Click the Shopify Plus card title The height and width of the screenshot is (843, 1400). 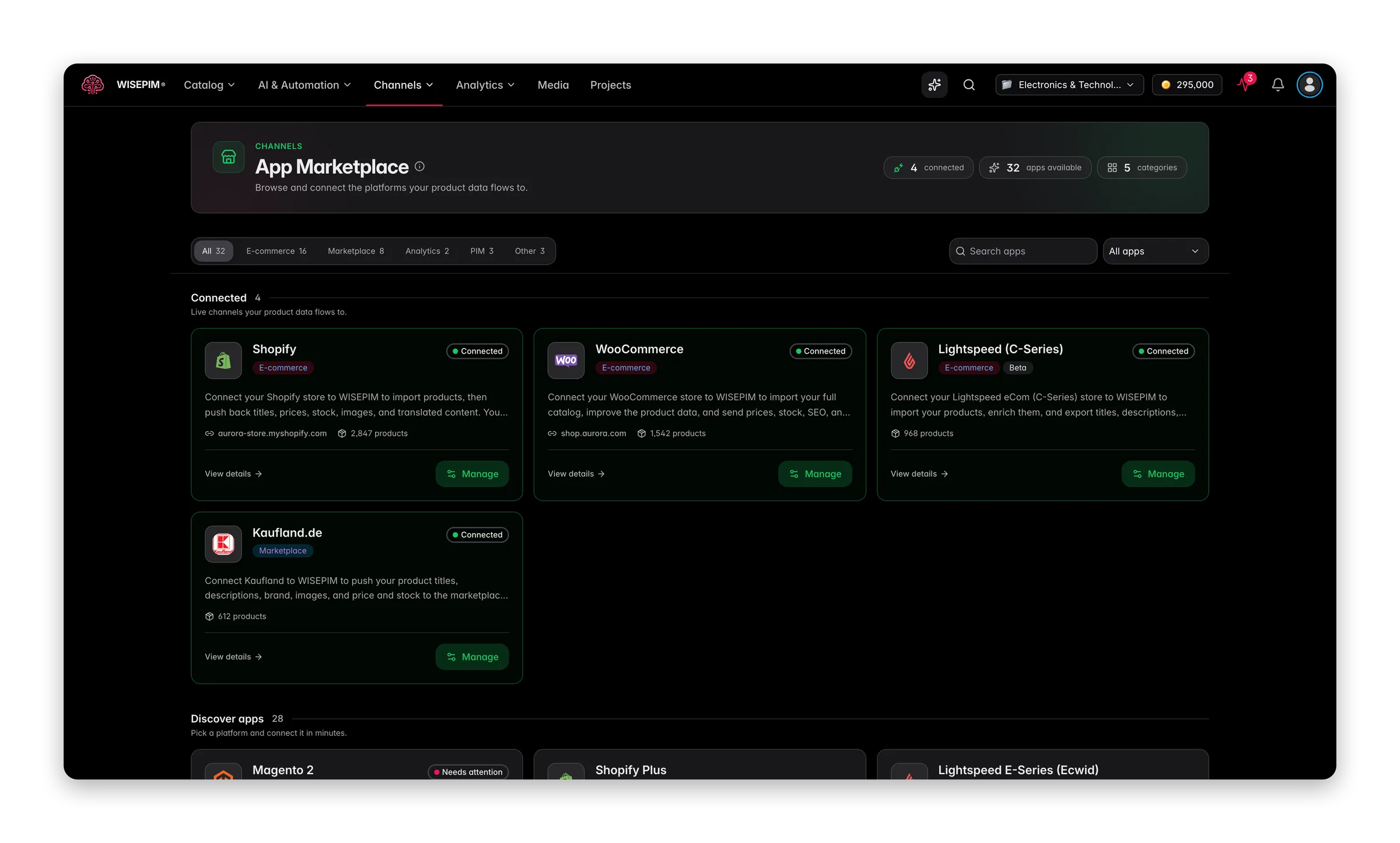coord(631,770)
